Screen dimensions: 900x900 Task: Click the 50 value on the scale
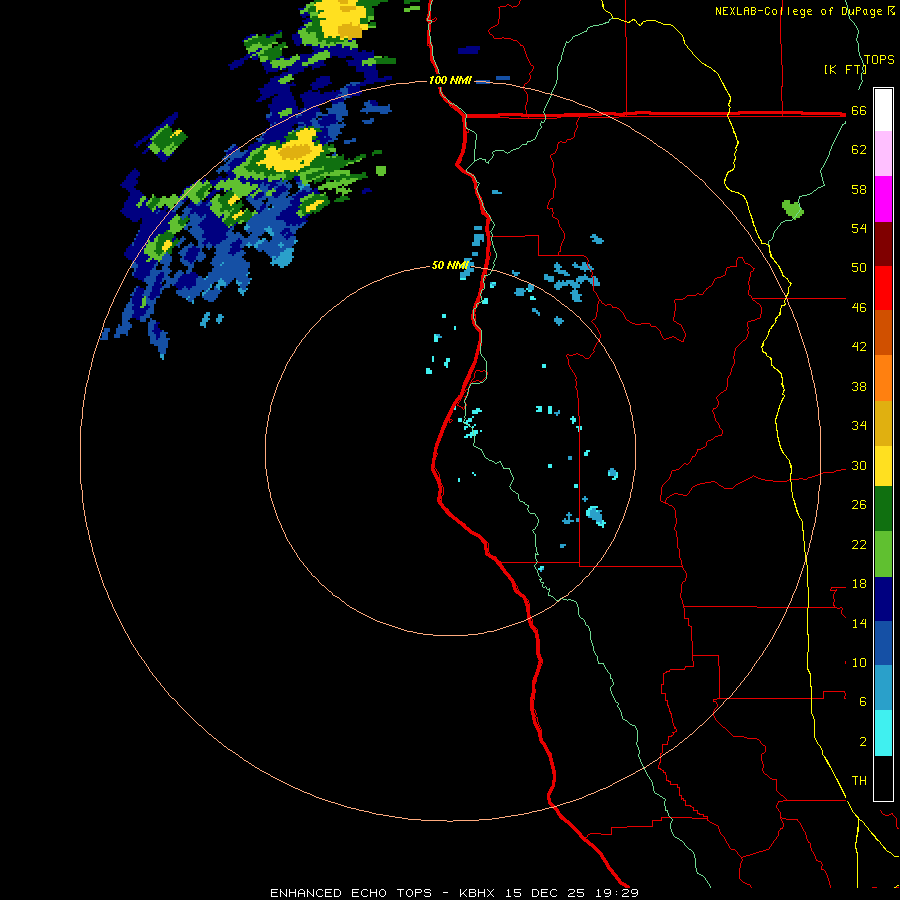pos(859,268)
